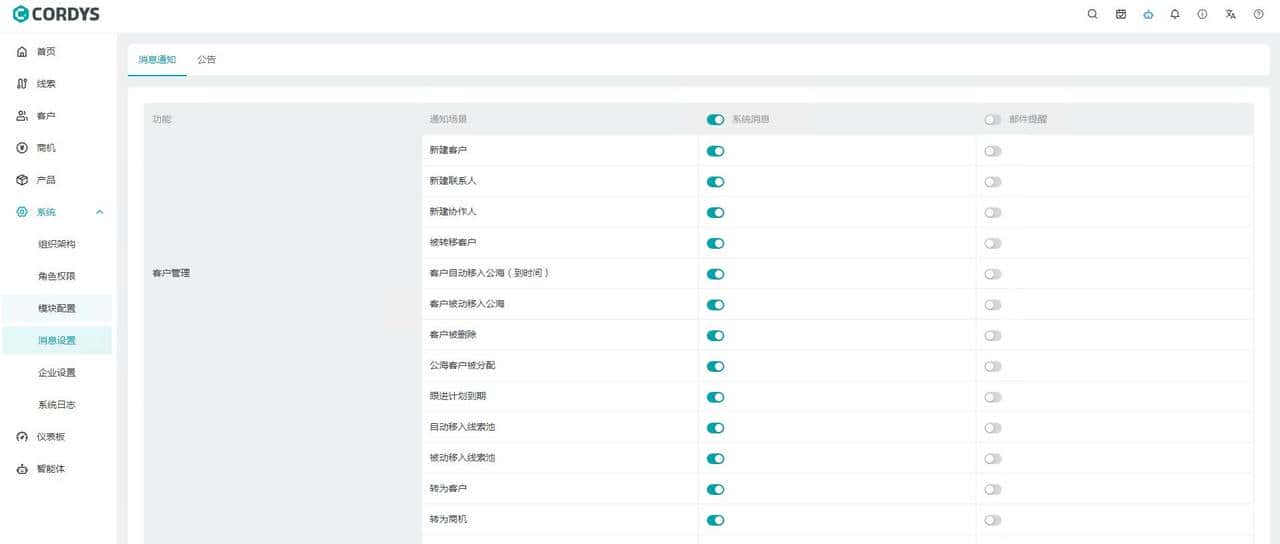Click the 产品 cube icon in sidebar

point(22,180)
